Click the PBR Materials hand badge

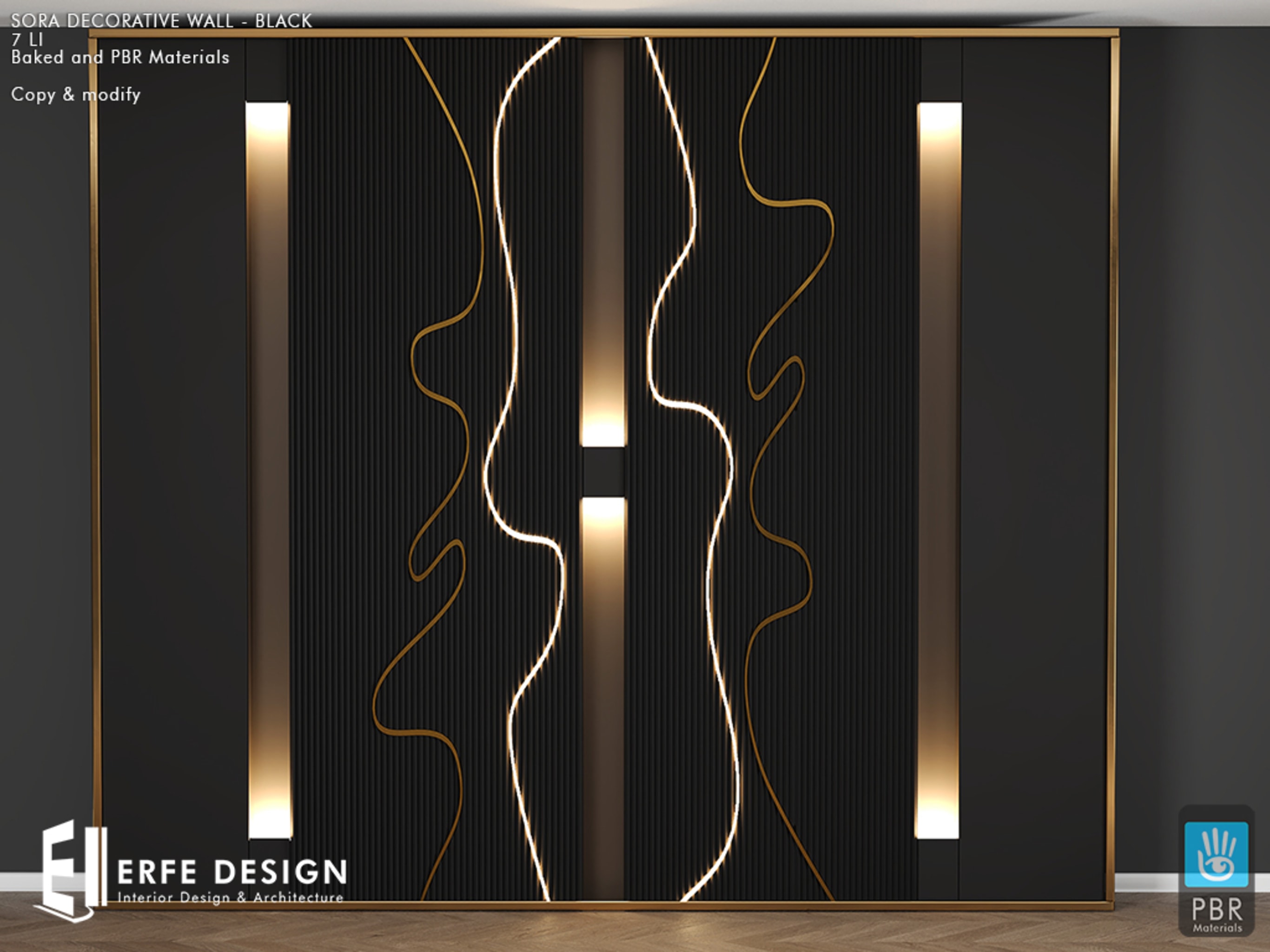[1217, 871]
